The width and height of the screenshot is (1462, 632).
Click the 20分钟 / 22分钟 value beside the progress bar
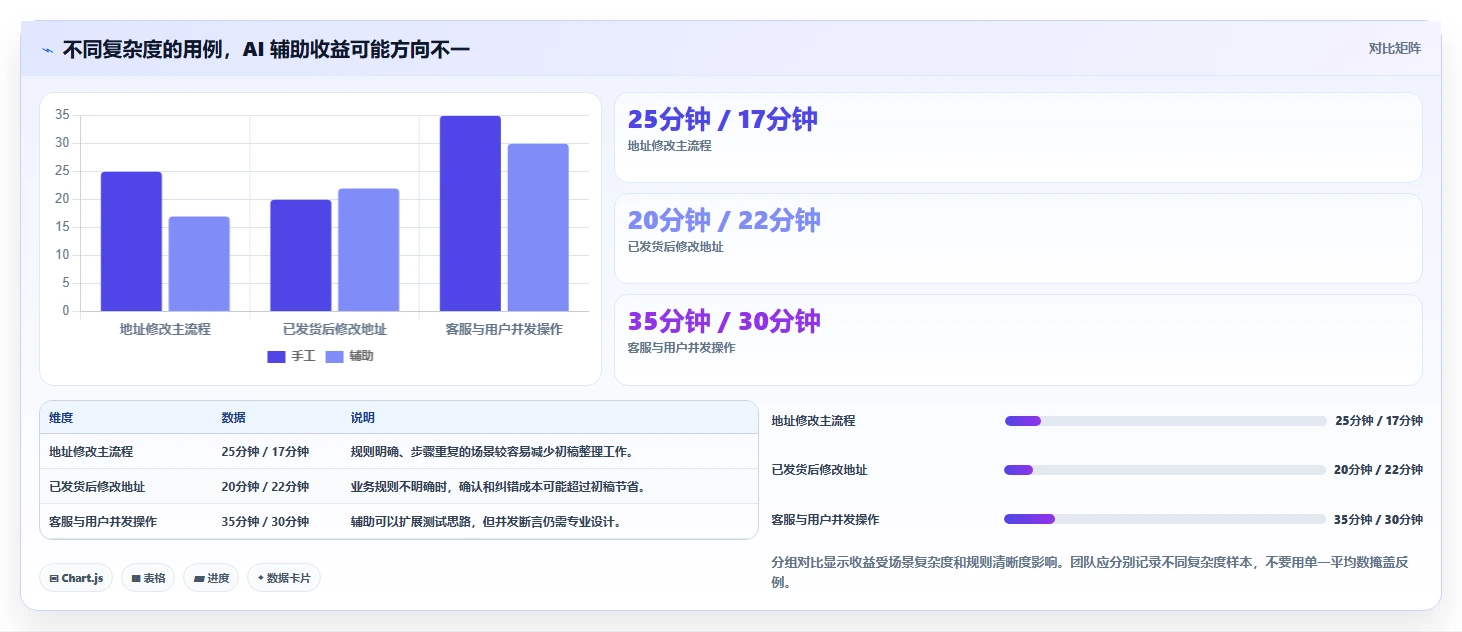click(x=1378, y=470)
